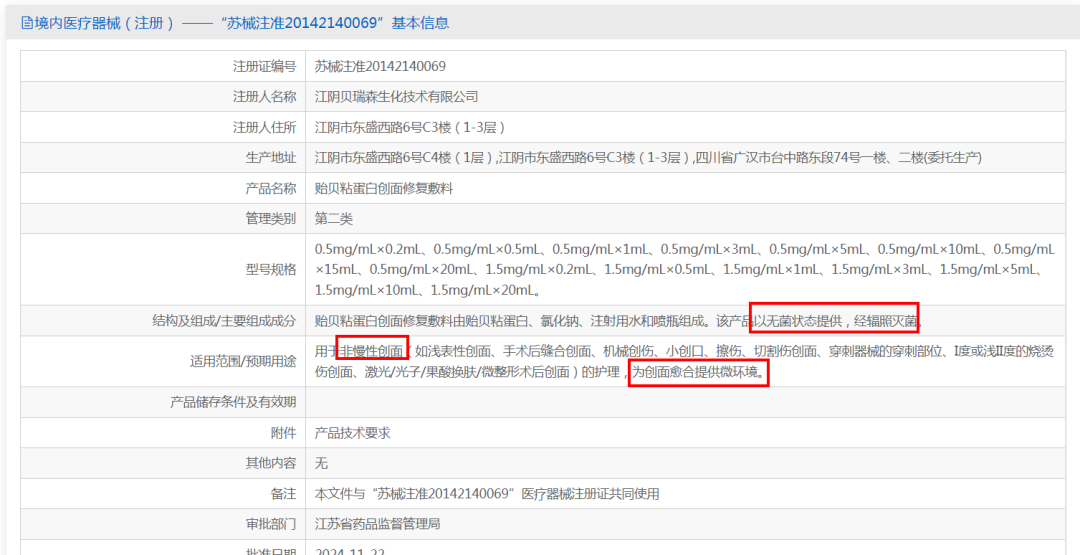Select the '管理类别' label
This screenshot has height=555, width=1080.
271,219
